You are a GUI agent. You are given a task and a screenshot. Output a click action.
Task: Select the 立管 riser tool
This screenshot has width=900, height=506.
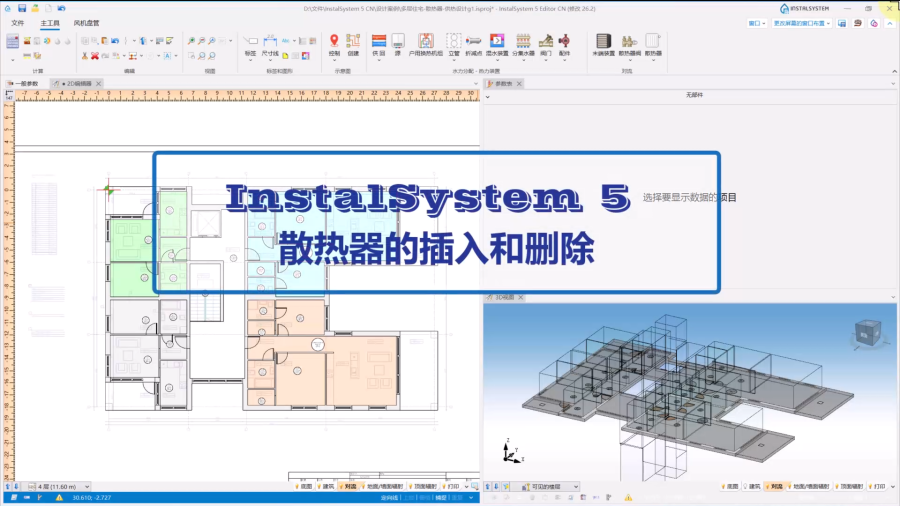454,45
